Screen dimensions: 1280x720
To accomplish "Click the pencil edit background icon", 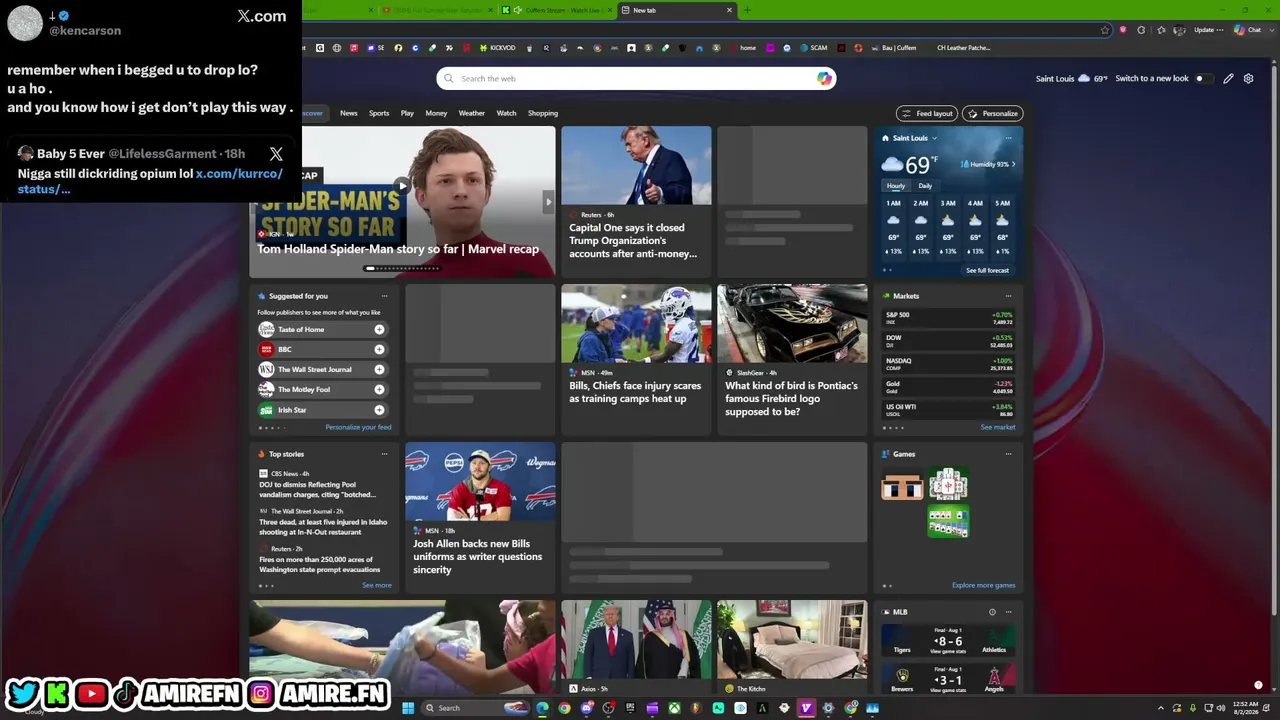I will click(x=1228, y=78).
